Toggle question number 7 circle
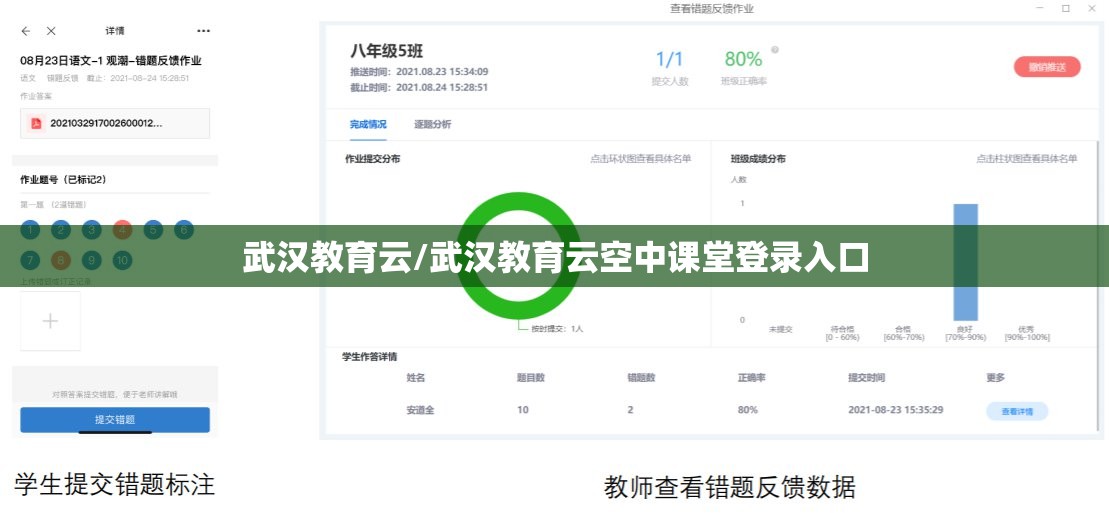 click(x=30, y=260)
